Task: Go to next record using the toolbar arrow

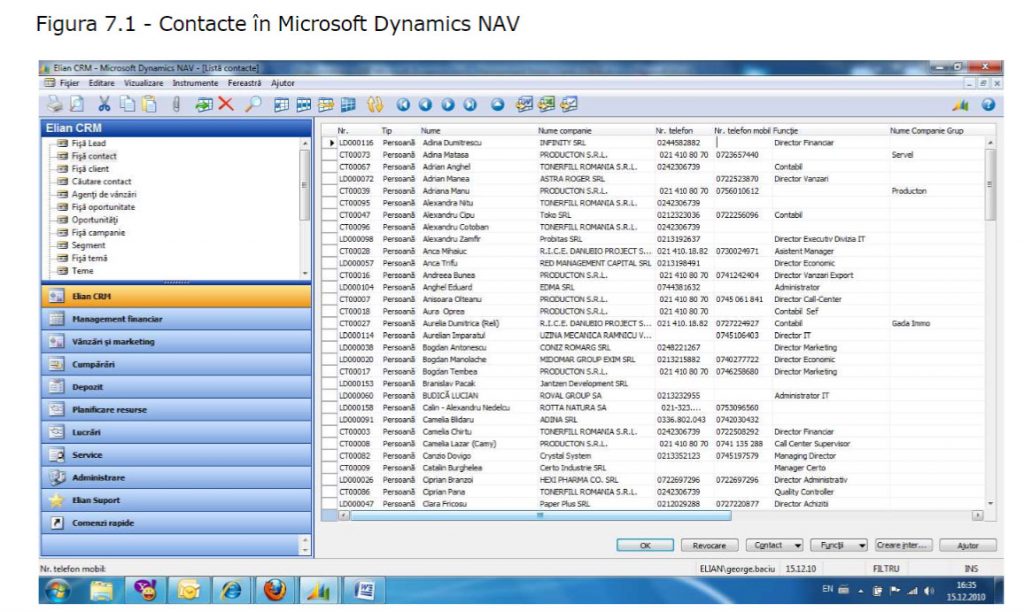Action: 448,105
